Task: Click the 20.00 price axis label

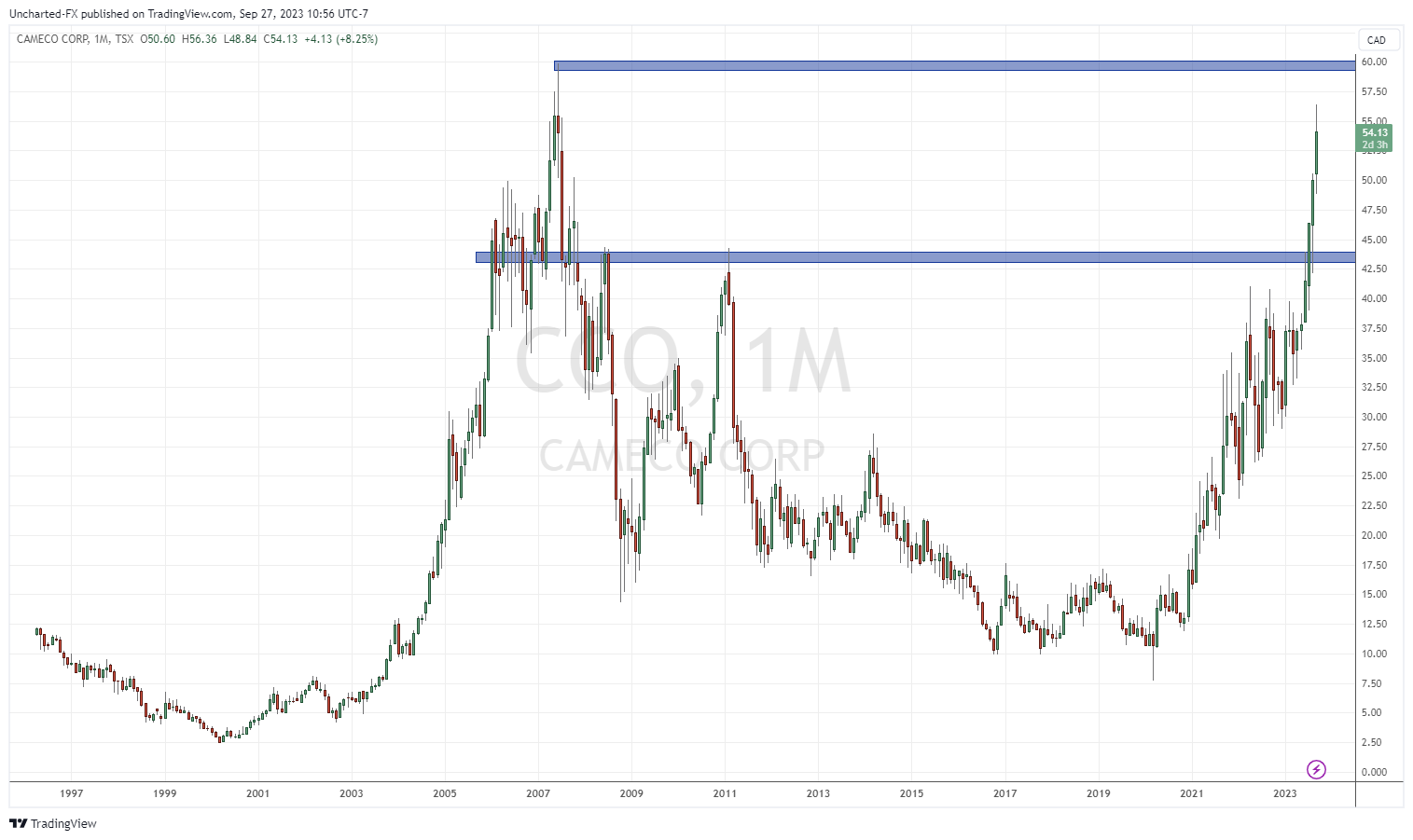Action: click(1374, 536)
